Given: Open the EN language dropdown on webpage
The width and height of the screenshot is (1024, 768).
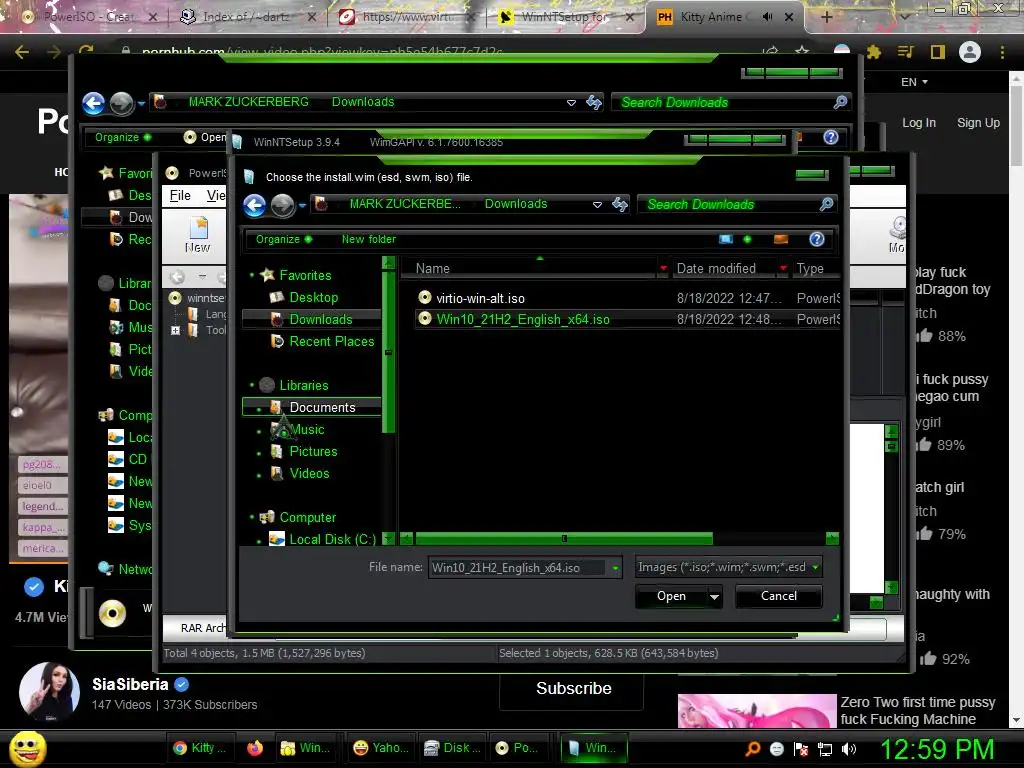Looking at the screenshot, I should [x=914, y=82].
